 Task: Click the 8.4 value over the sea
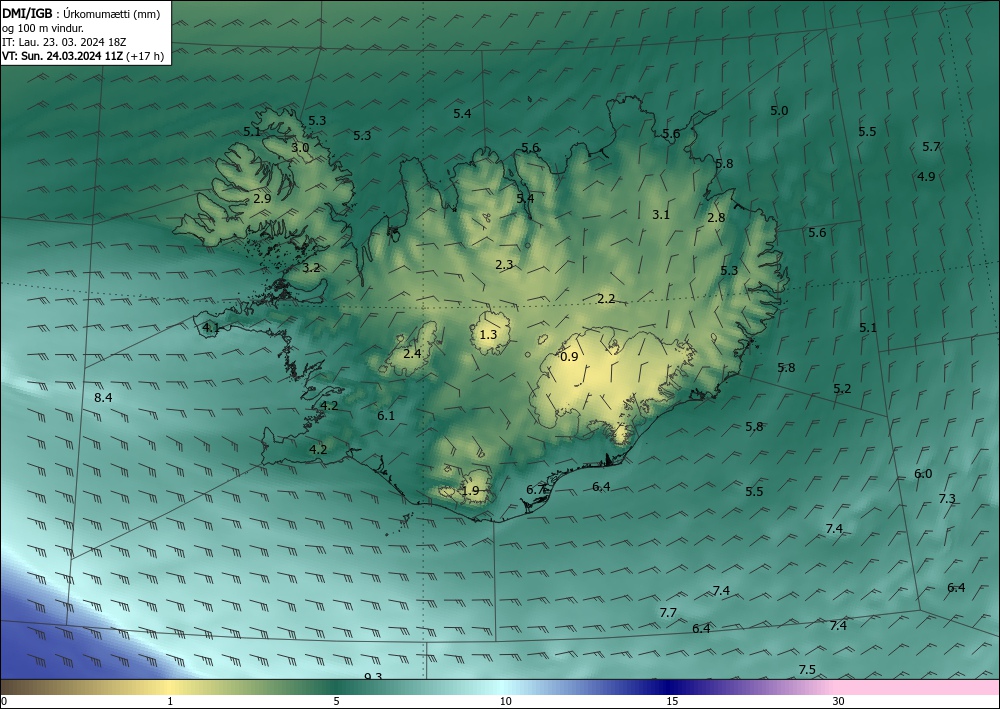click(103, 397)
